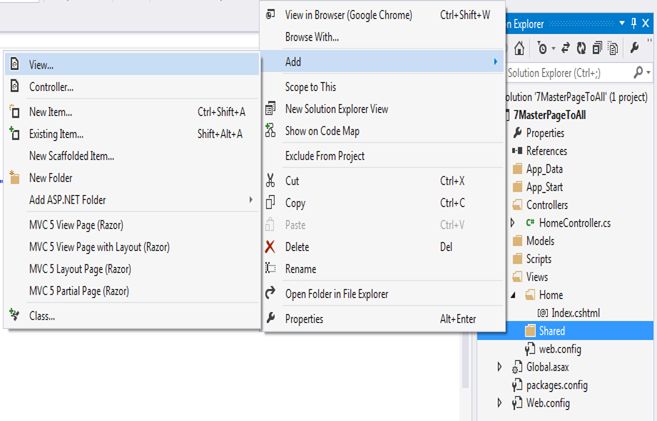Click the Controller... page icon
657x421 pixels.
[x=15, y=86]
